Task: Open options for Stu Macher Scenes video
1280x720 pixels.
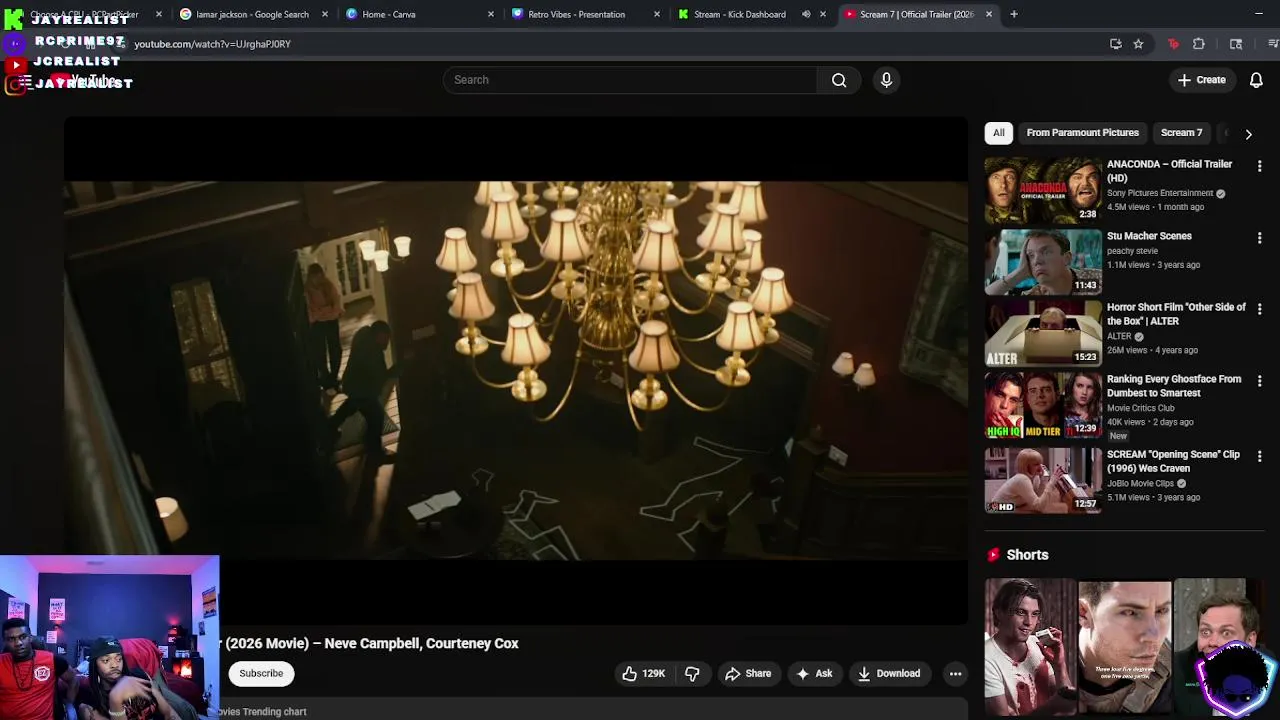Action: tap(1259, 238)
